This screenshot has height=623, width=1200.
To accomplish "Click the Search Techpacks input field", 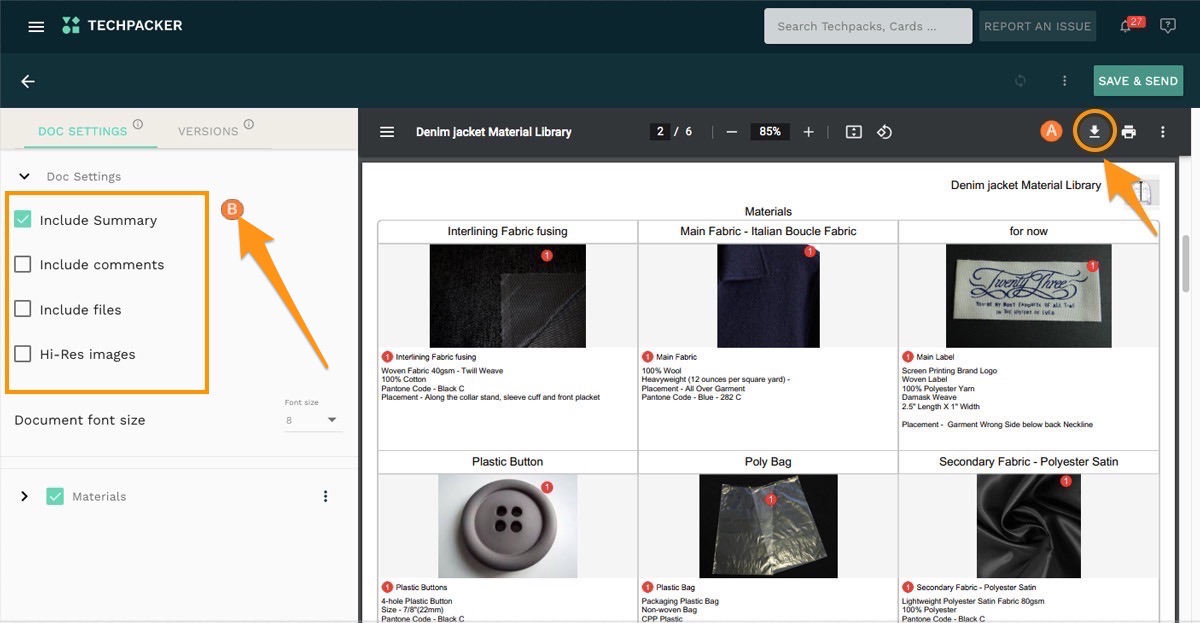I will [867, 26].
